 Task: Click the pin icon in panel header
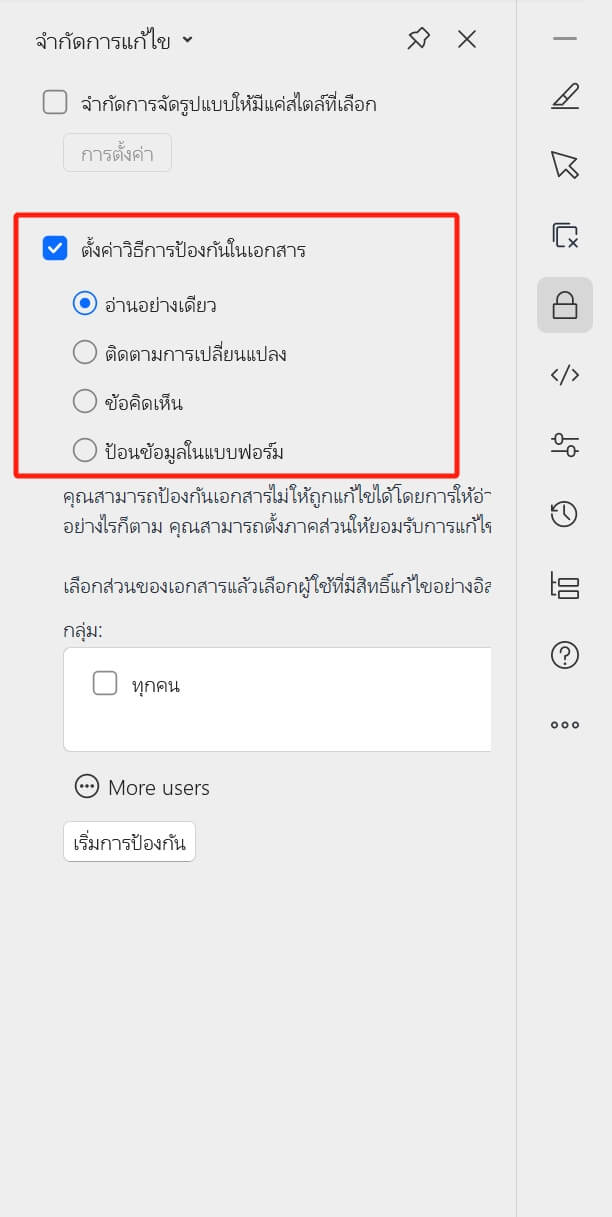point(418,40)
